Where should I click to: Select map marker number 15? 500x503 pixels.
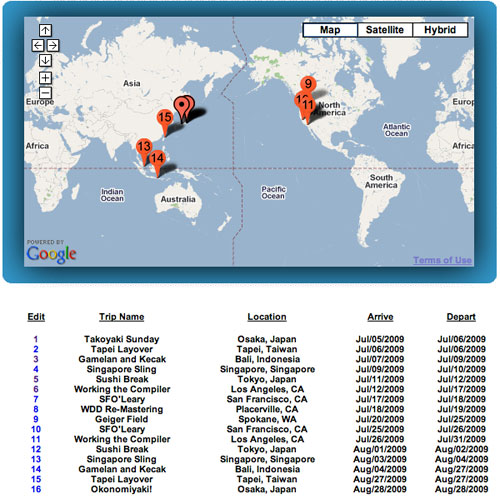click(x=165, y=118)
